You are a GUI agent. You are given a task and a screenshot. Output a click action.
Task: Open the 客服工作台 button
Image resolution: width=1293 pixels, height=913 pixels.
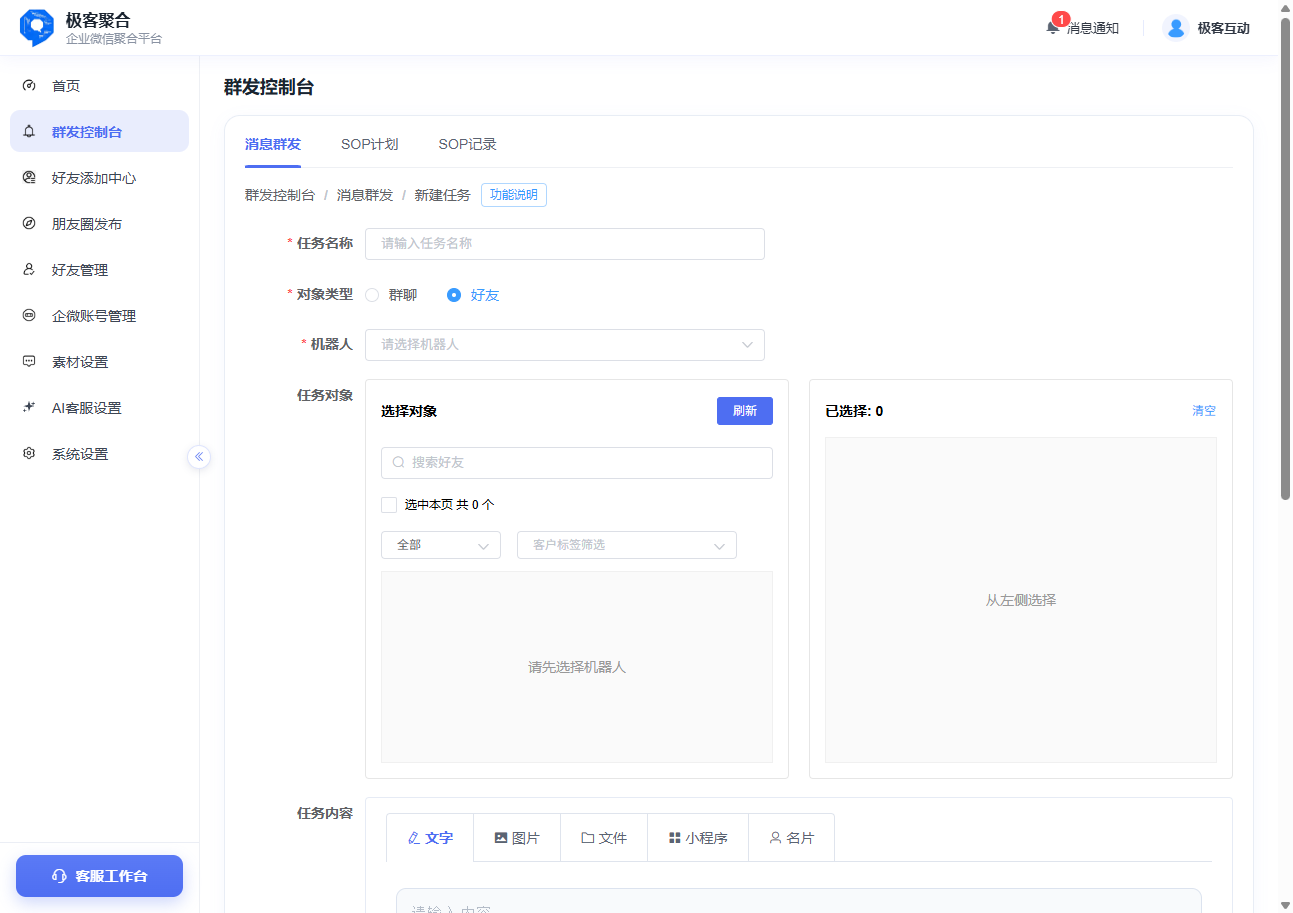(99, 876)
